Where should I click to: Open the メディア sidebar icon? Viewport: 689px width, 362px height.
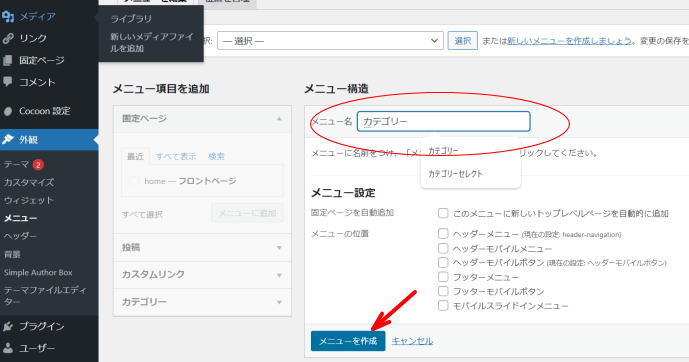coord(8,17)
